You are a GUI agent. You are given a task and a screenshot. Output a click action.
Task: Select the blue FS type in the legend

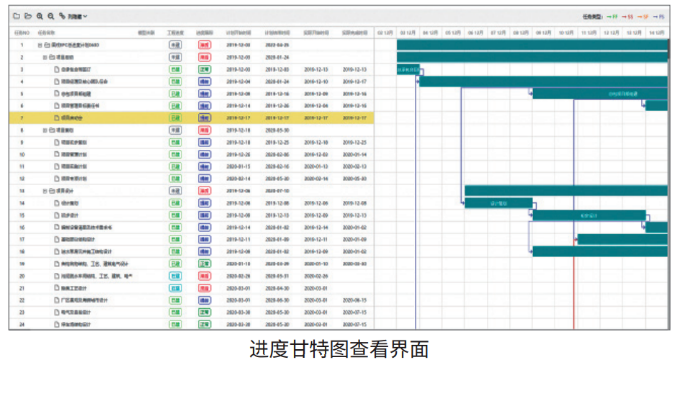point(658,17)
